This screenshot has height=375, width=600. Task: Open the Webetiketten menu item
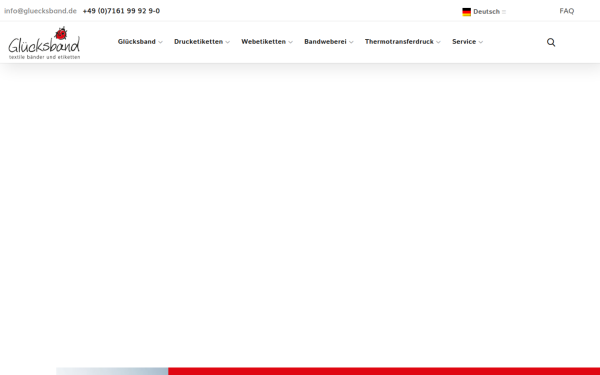click(x=263, y=42)
